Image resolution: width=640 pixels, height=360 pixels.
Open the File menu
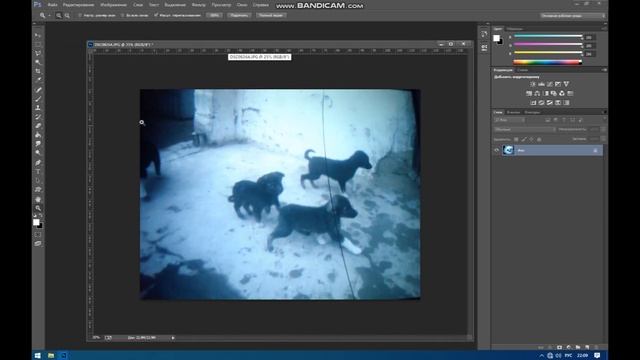pyautogui.click(x=52, y=5)
